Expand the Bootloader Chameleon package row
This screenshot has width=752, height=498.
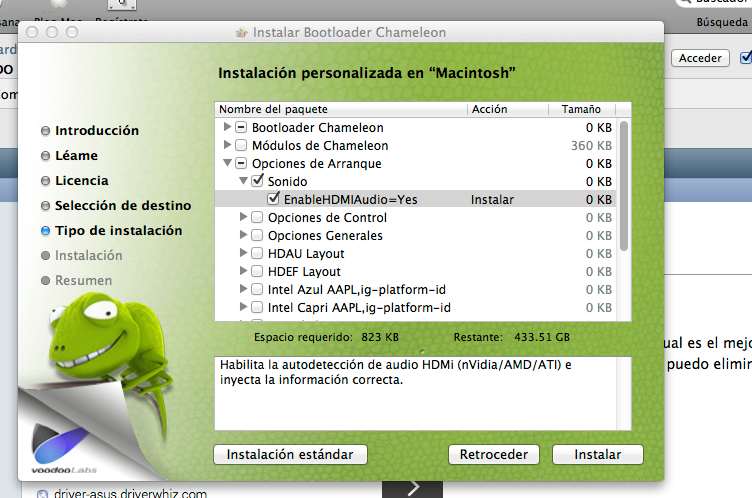coord(227,127)
